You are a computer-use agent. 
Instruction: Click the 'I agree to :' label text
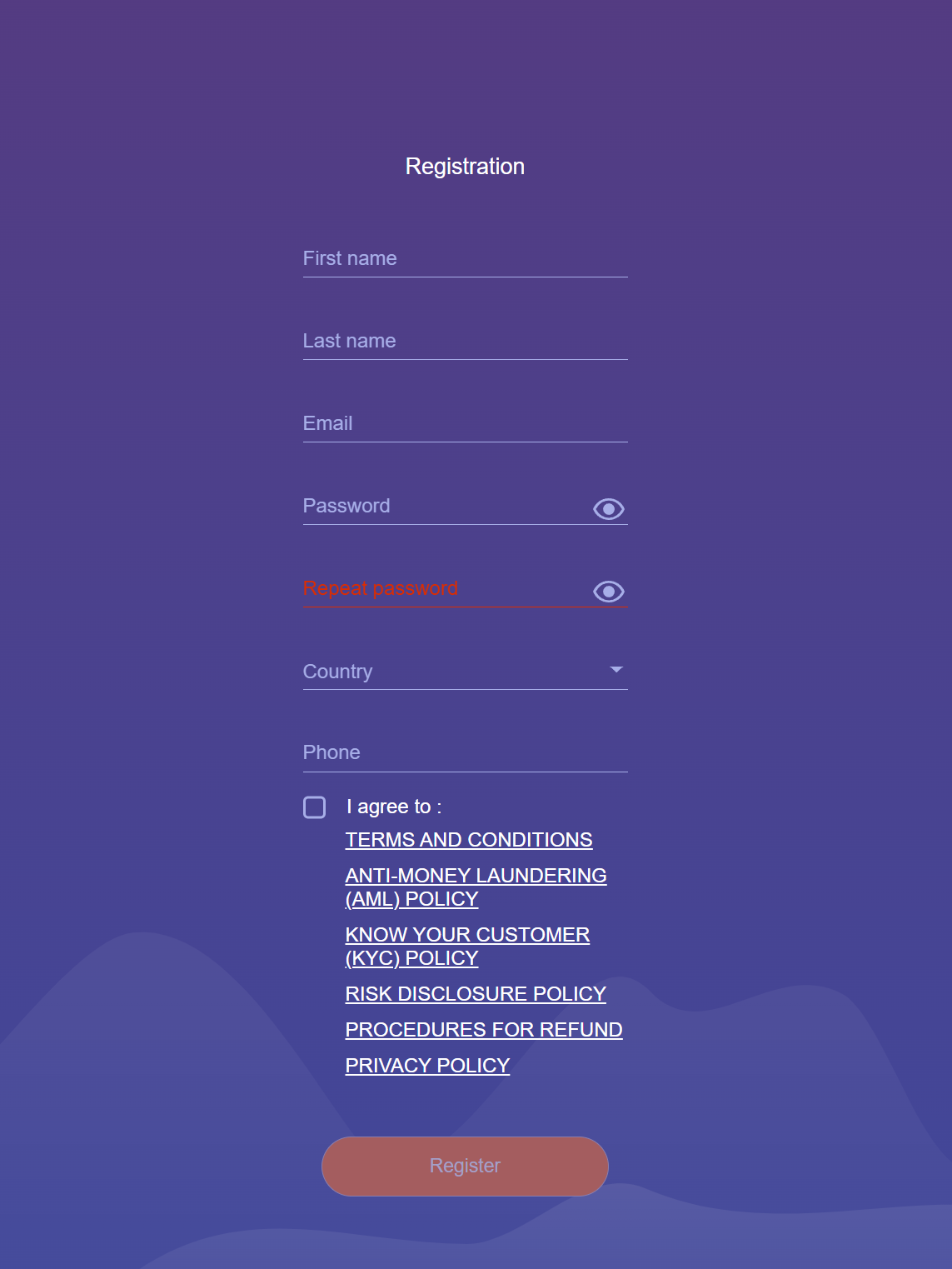click(x=394, y=807)
